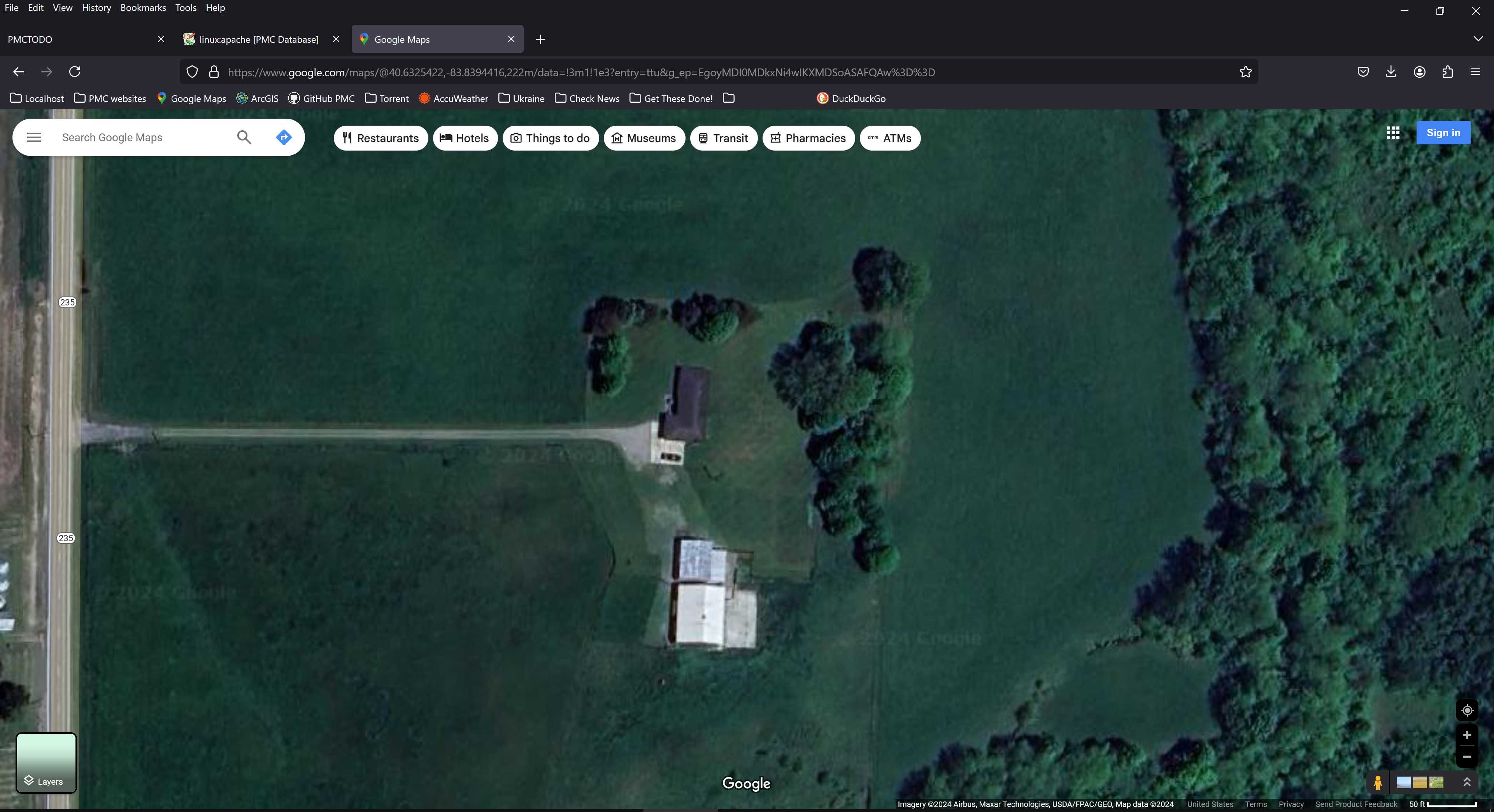This screenshot has height=812, width=1494.
Task: Switch to linux:apache PMC Database tab
Action: pos(259,39)
